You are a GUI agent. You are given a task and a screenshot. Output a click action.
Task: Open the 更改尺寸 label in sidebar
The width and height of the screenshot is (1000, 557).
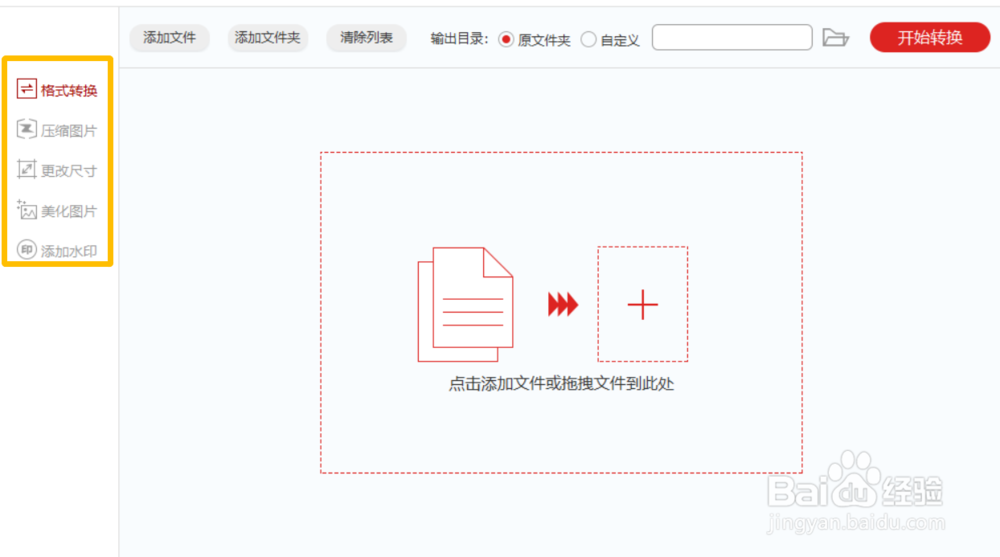[69, 171]
